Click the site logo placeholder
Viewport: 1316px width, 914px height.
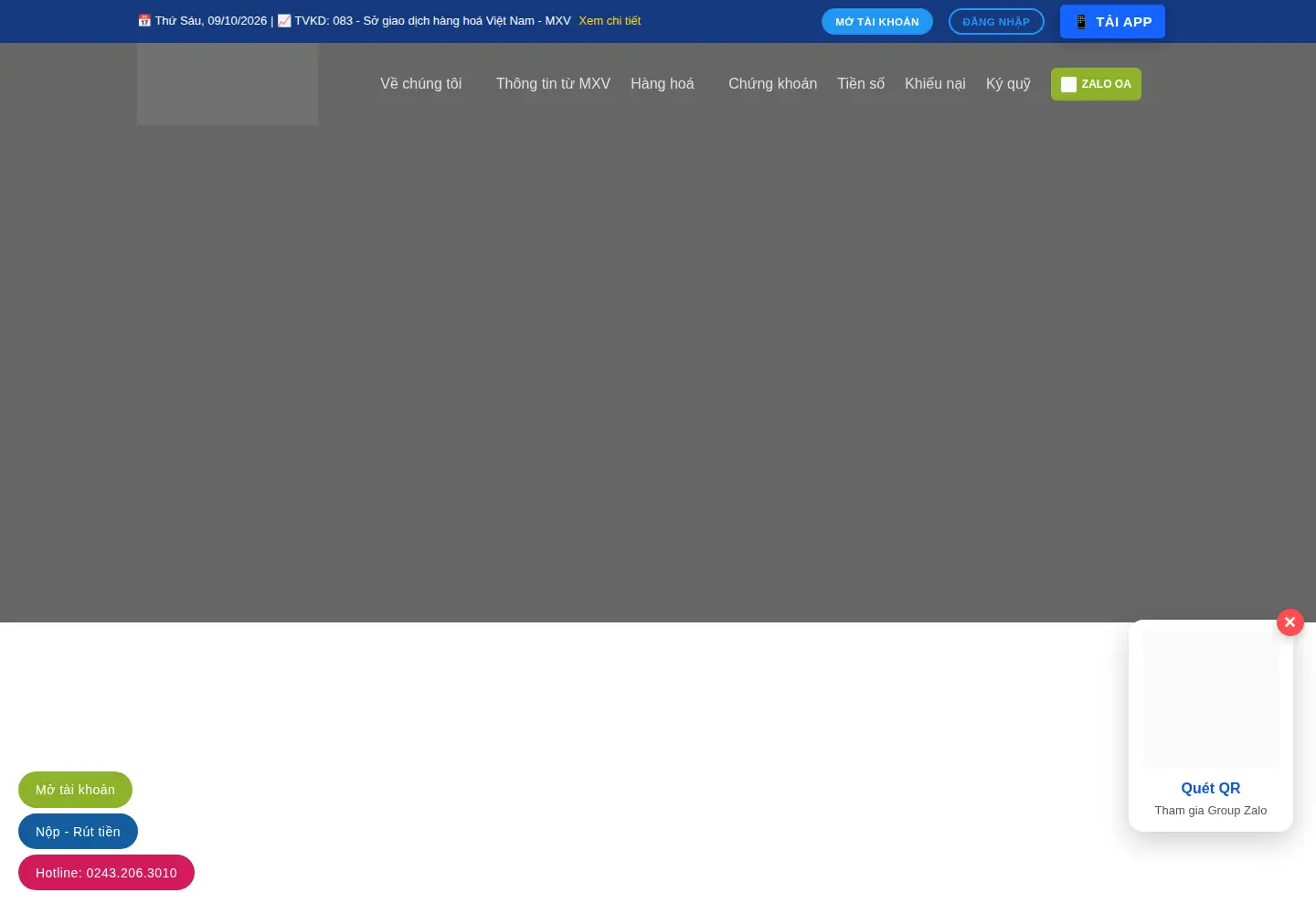pyautogui.click(x=228, y=84)
